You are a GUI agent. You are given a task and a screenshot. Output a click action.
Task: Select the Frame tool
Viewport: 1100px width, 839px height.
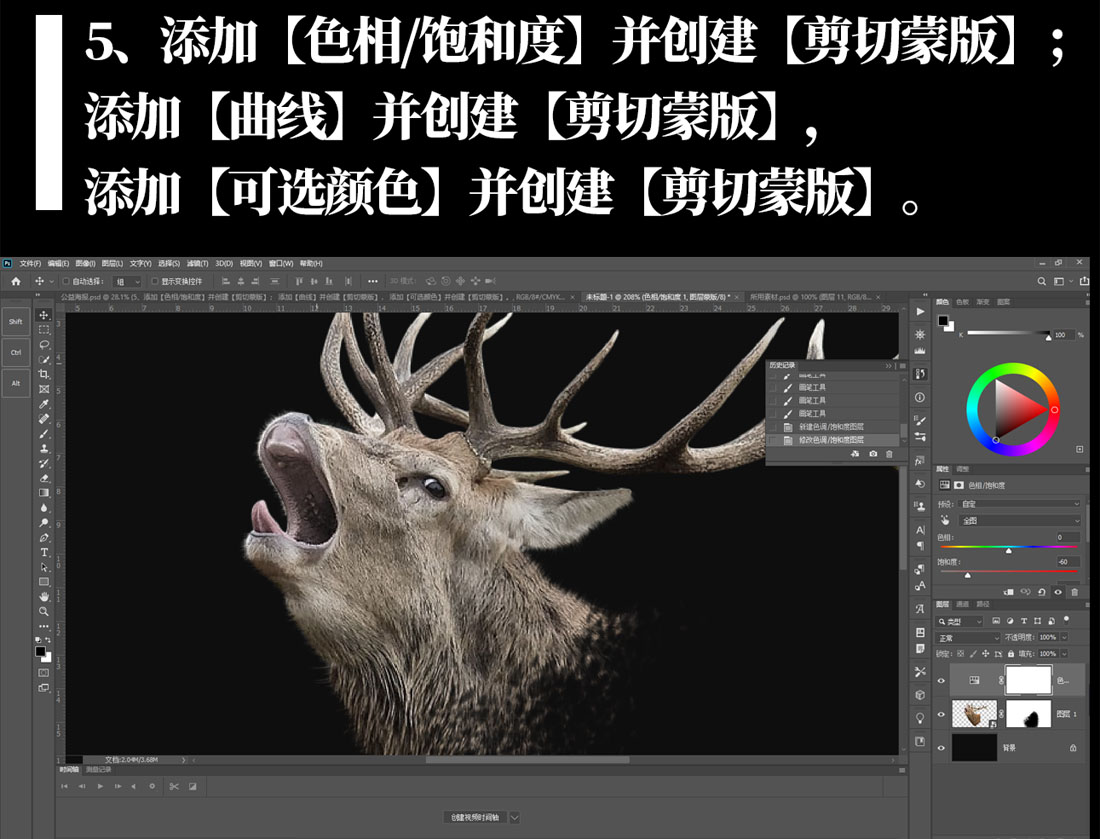tap(43, 389)
